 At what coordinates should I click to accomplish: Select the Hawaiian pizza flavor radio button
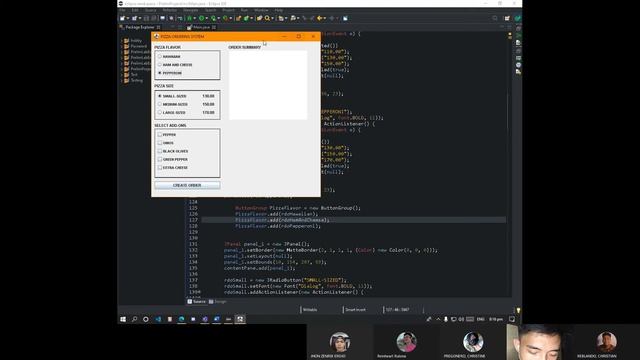click(x=160, y=56)
